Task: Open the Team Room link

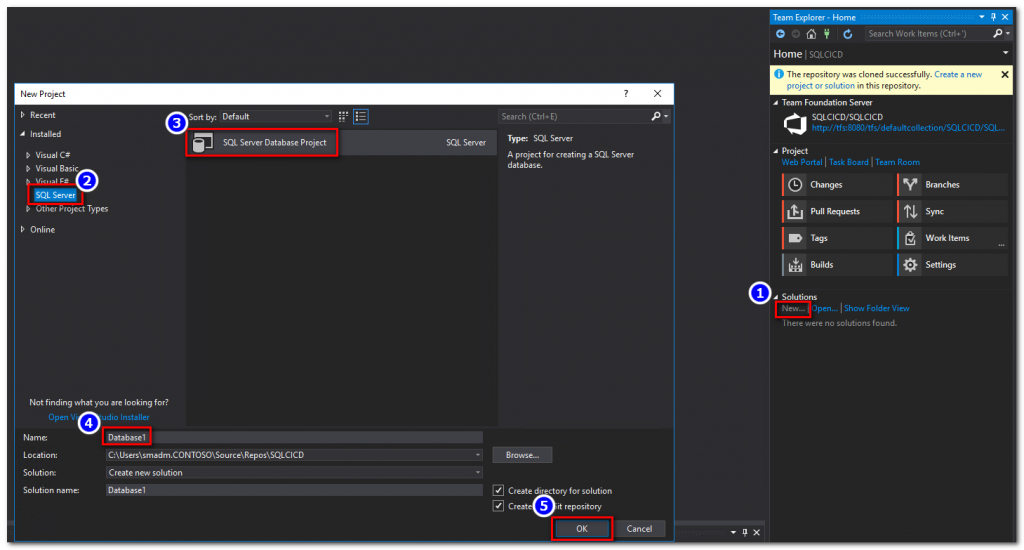Action: (x=897, y=163)
